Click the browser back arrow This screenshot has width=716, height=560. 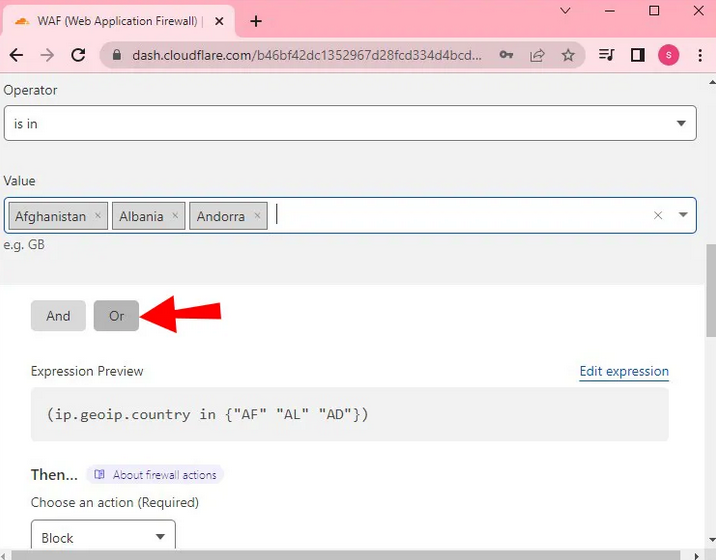click(x=16, y=56)
